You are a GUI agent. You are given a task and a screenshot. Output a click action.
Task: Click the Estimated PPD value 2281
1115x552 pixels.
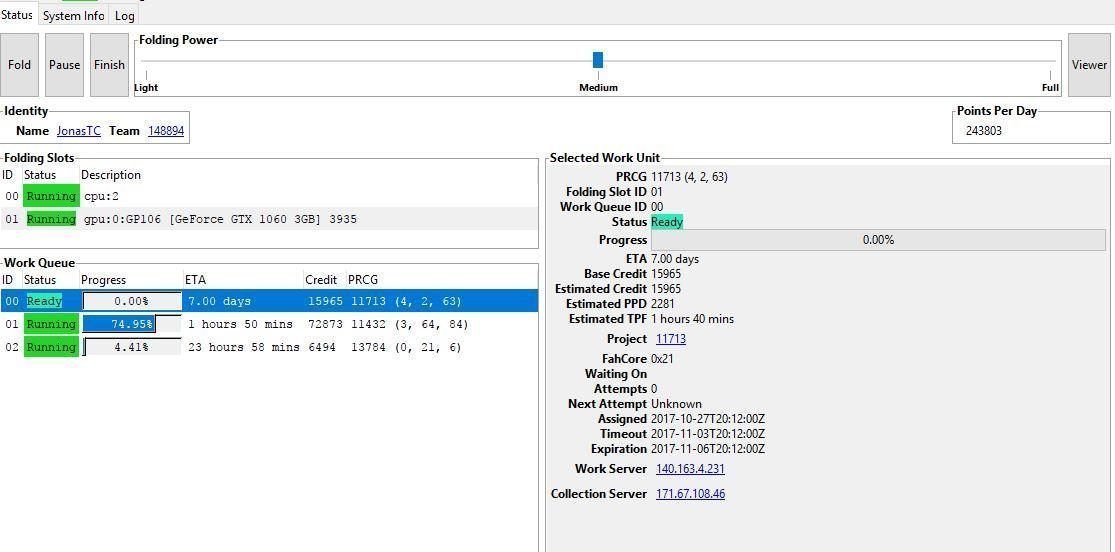tap(664, 304)
